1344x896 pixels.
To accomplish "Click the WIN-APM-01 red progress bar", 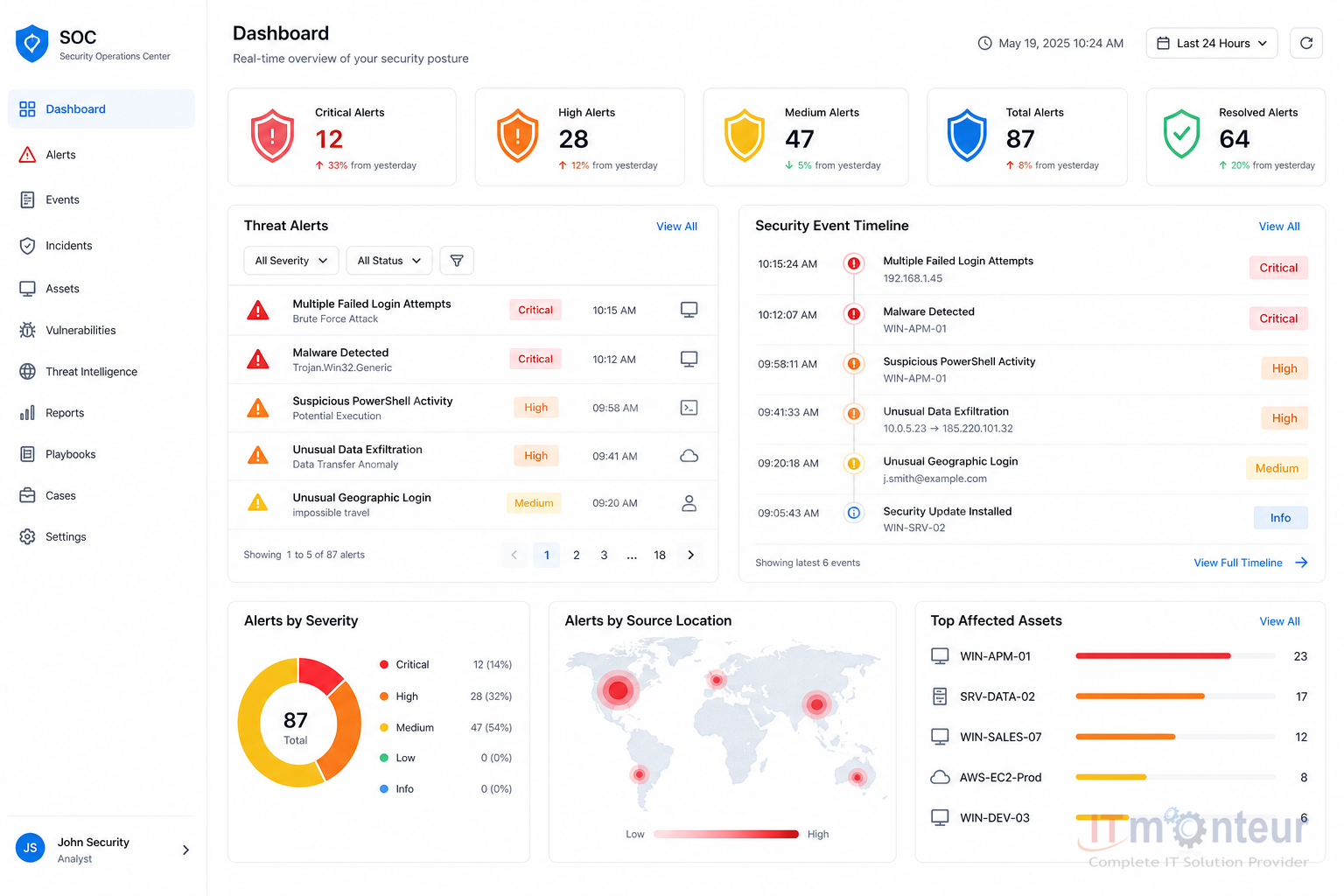I will pyautogui.click(x=1152, y=655).
